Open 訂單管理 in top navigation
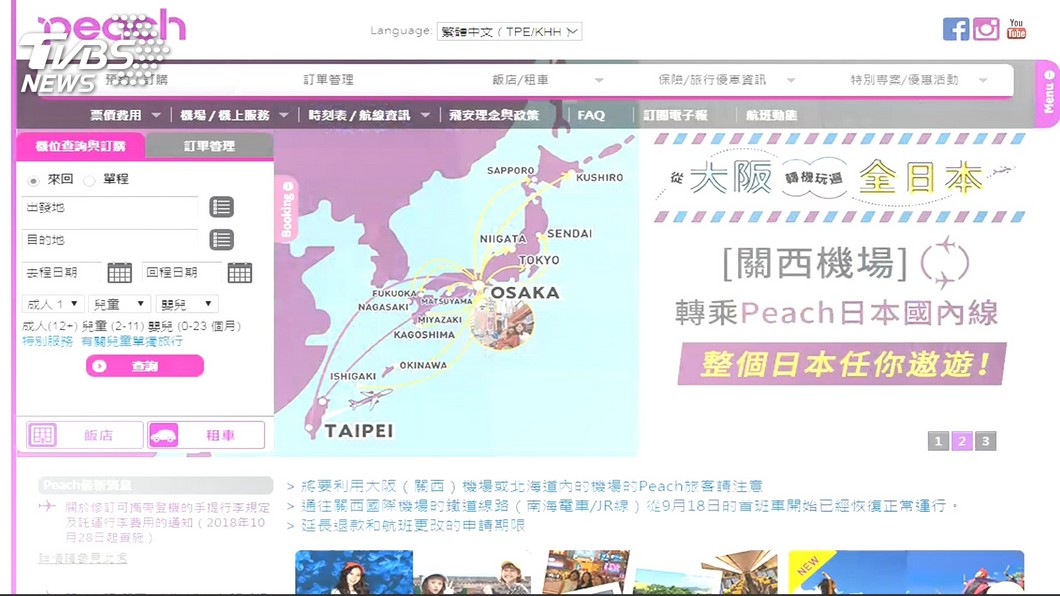 (x=328, y=80)
